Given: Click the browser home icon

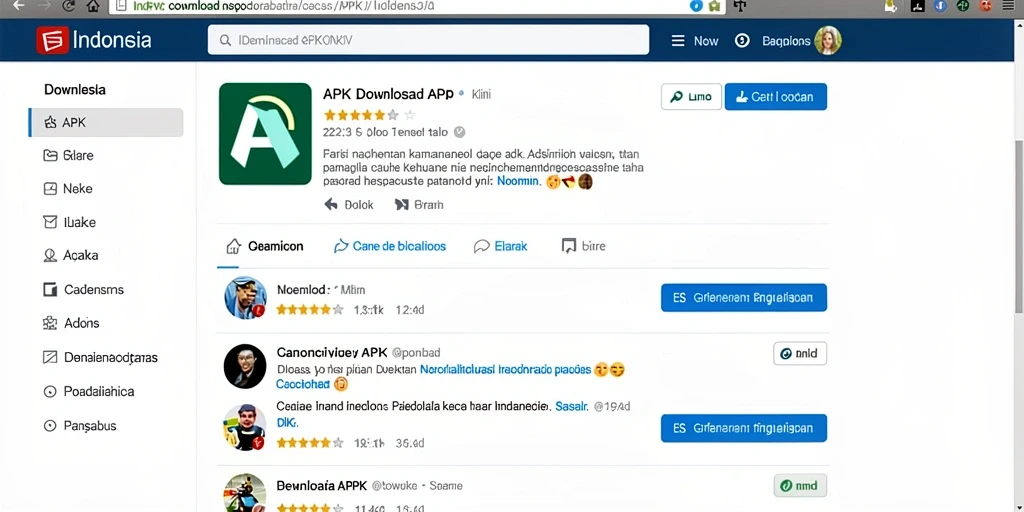Looking at the screenshot, I should tap(93, 7).
